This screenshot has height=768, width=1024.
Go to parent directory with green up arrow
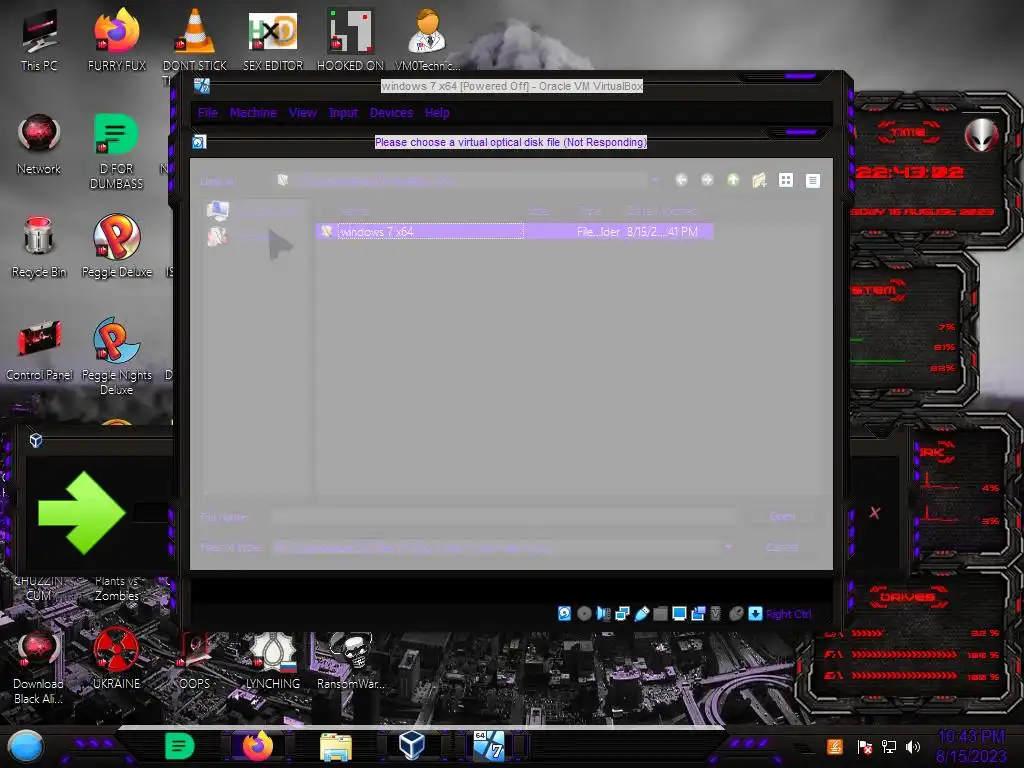[x=733, y=180]
